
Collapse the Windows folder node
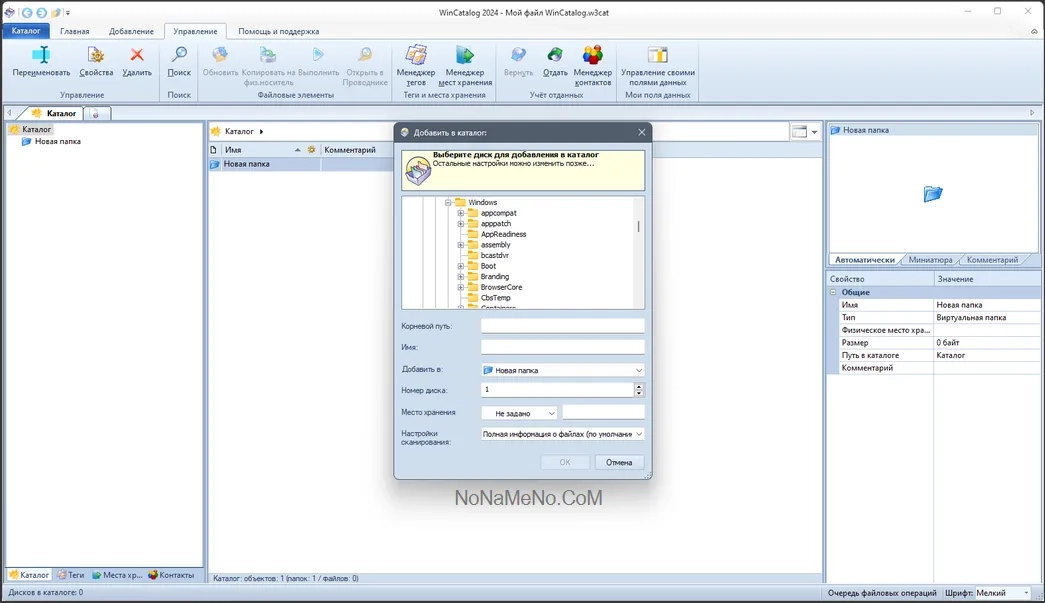pyautogui.click(x=449, y=203)
